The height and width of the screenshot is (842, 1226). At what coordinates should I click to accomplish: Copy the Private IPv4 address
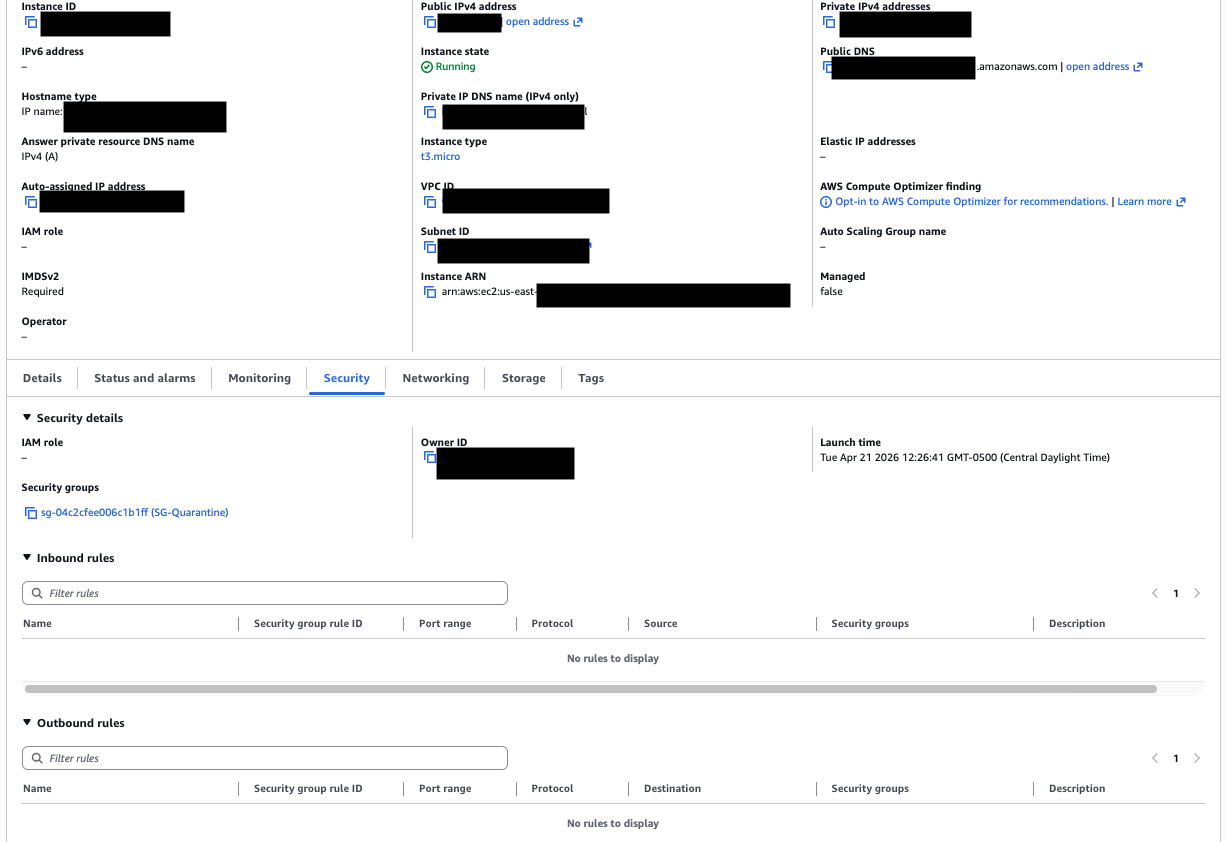pyautogui.click(x=829, y=22)
